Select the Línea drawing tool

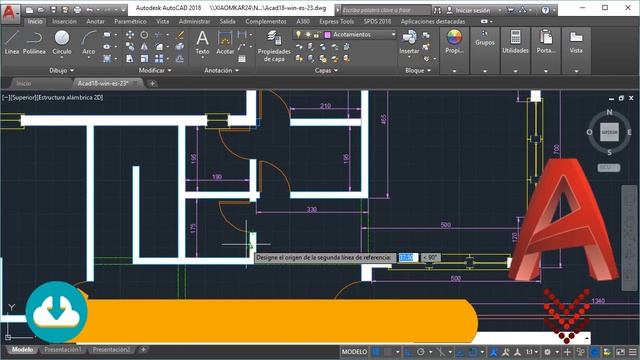(x=12, y=42)
